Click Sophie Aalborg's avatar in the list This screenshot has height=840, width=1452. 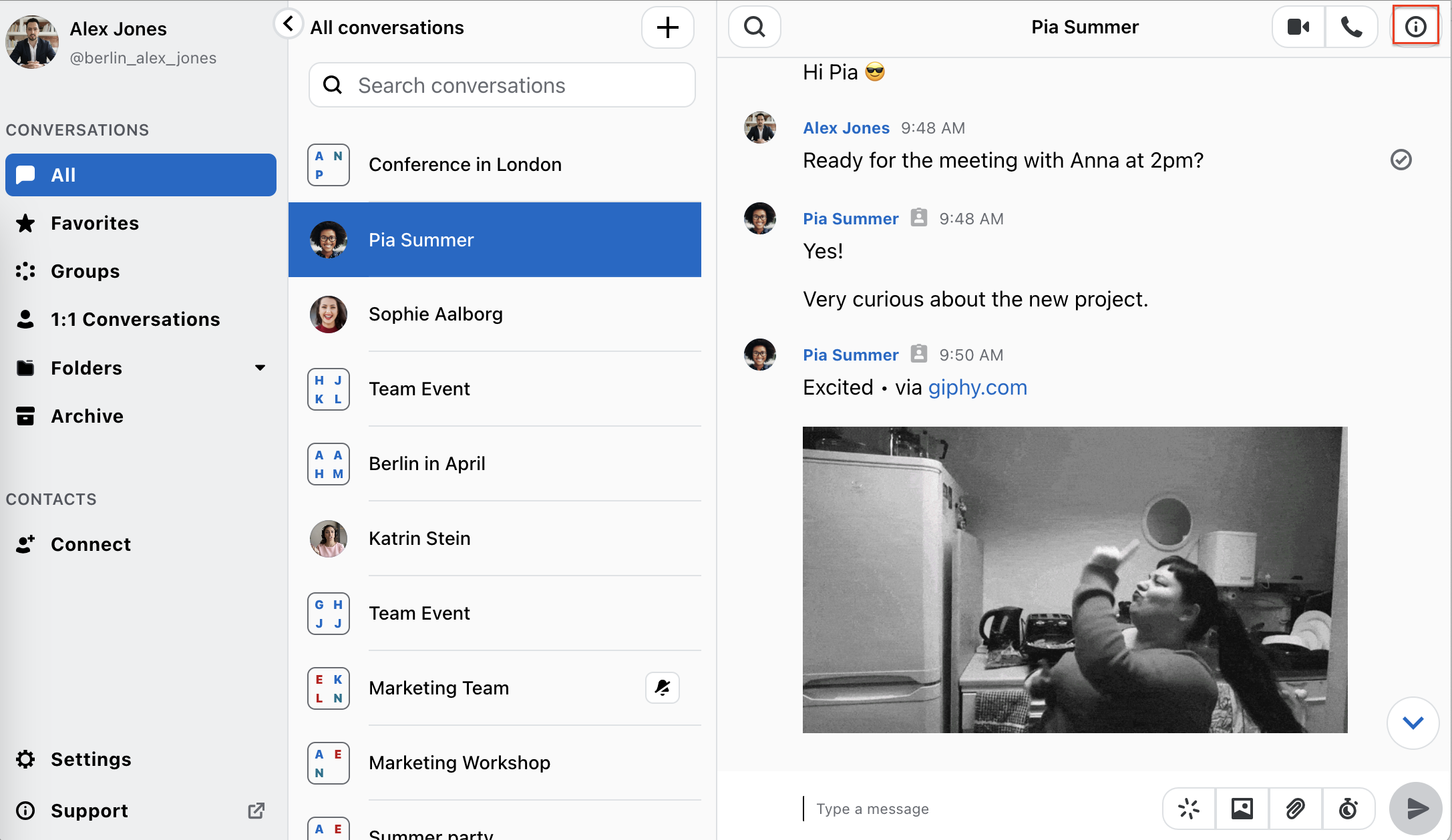click(329, 314)
